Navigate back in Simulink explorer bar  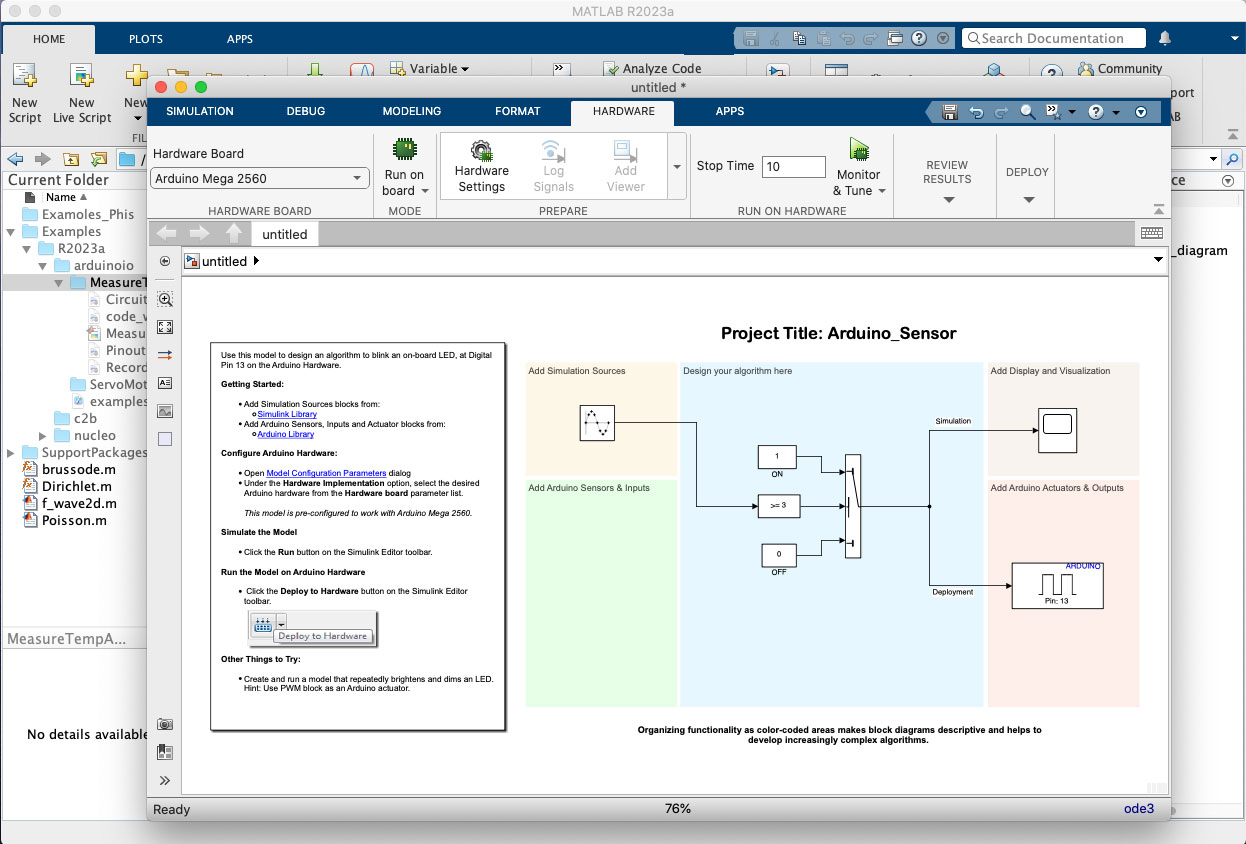coord(168,233)
